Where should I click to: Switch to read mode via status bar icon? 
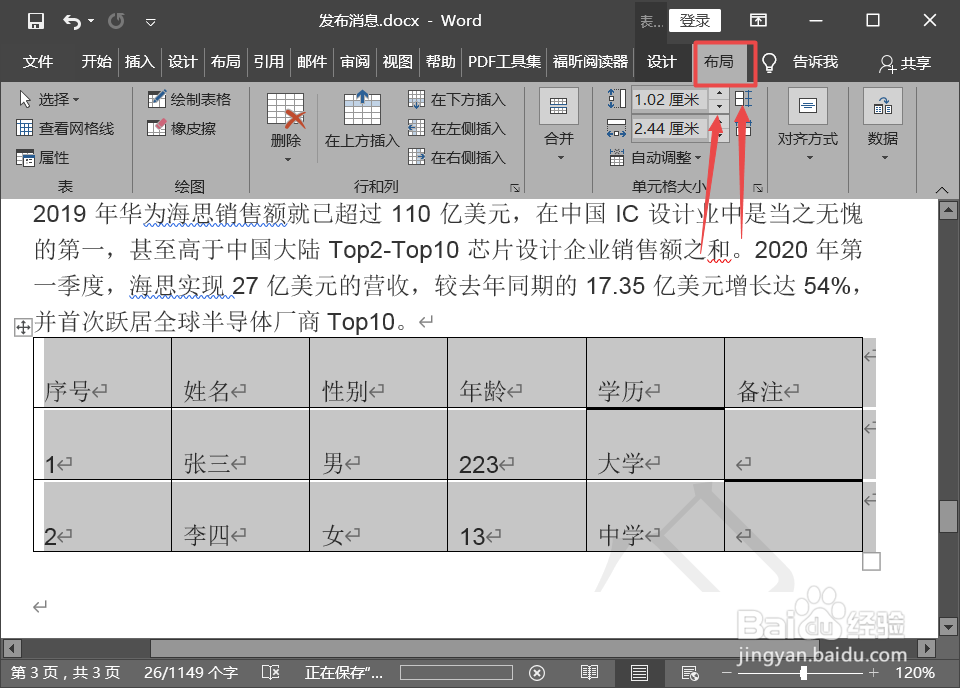[x=590, y=673]
